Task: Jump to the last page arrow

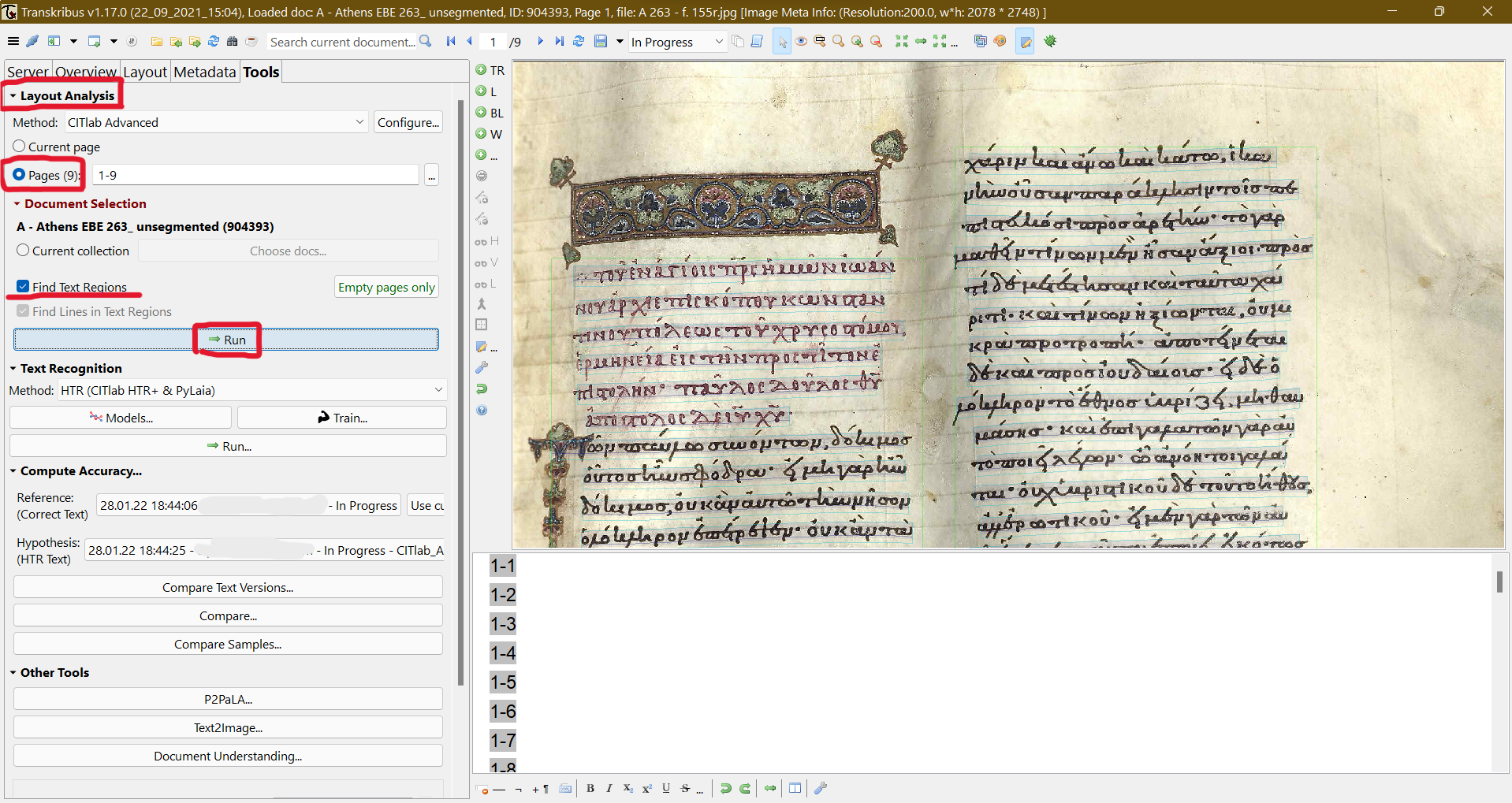Action: point(559,42)
